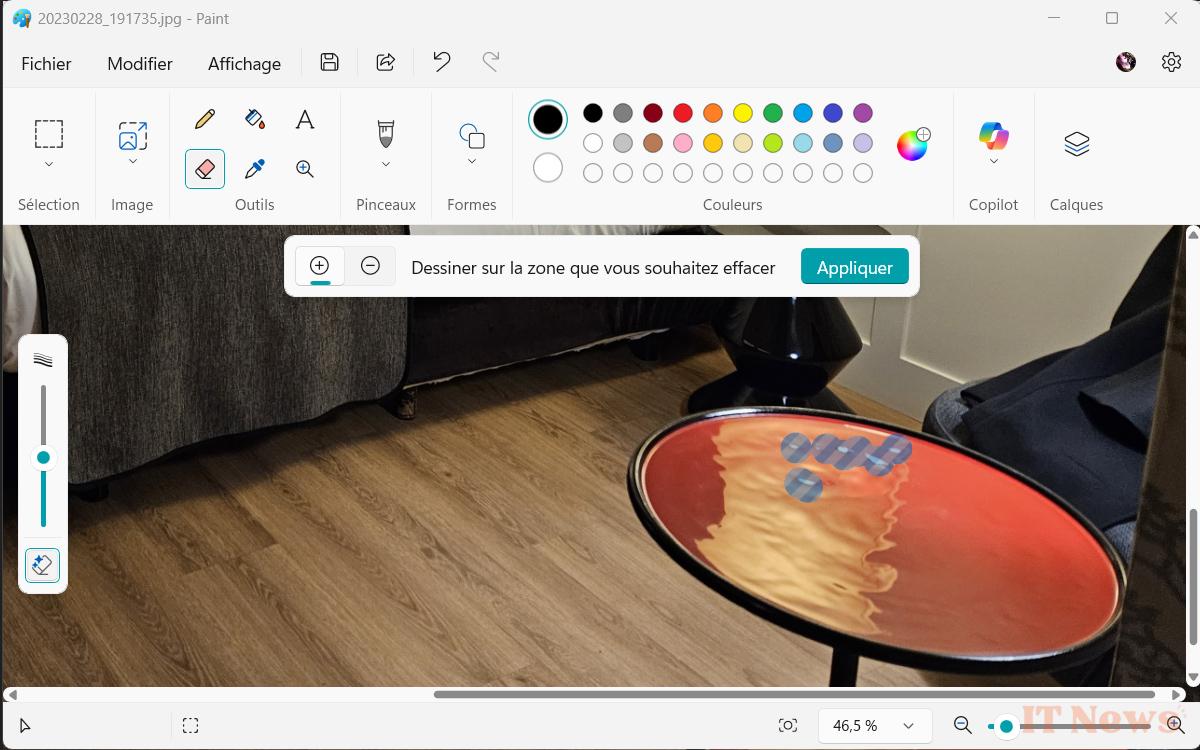
Task: Open the Layers (Calques) panel
Action: pos(1076,144)
